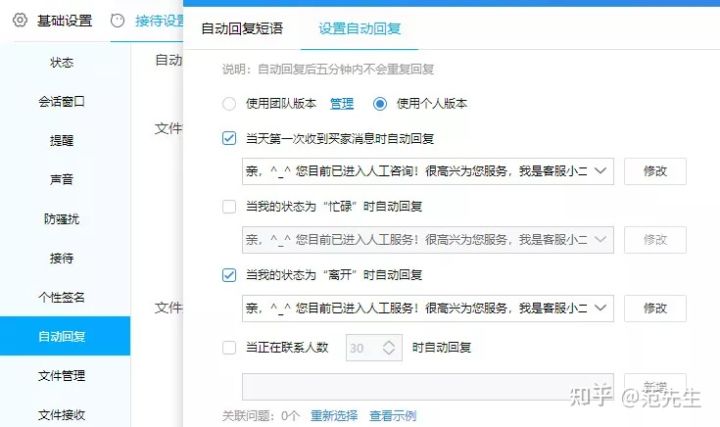Image resolution: width=720 pixels, height=427 pixels.
Task: Click 修改 for the first-message reply
Action: click(655, 171)
